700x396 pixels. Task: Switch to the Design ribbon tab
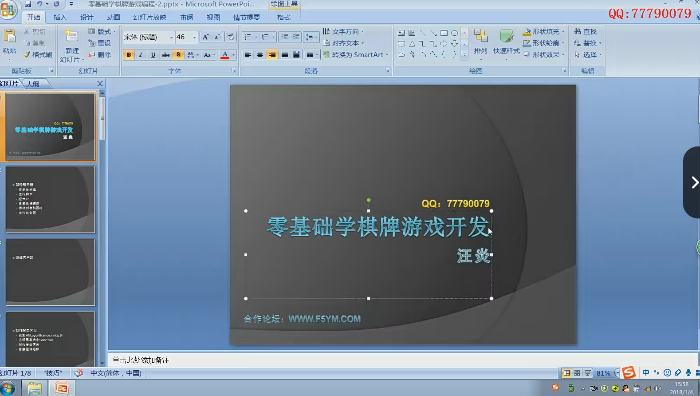point(87,17)
